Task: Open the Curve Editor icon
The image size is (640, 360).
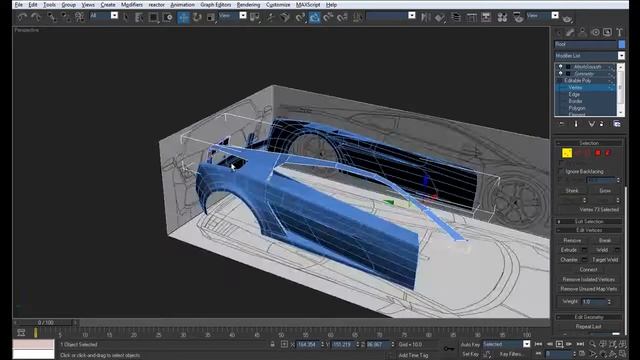Action: tap(471, 17)
